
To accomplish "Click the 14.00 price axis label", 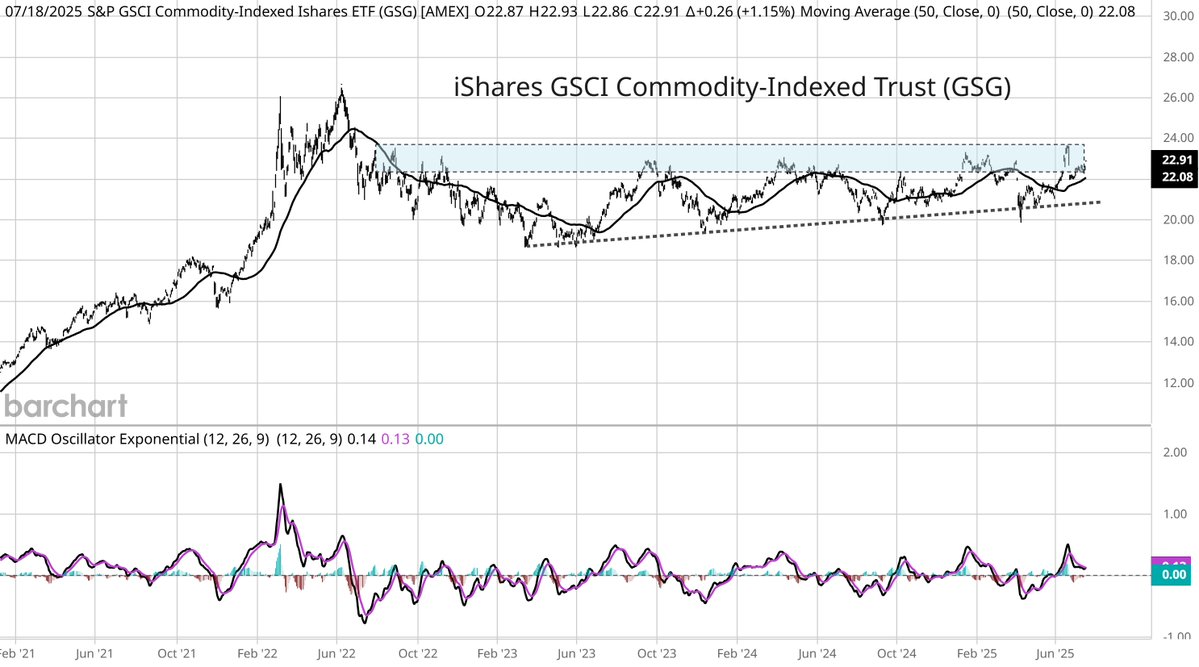I will click(1178, 342).
